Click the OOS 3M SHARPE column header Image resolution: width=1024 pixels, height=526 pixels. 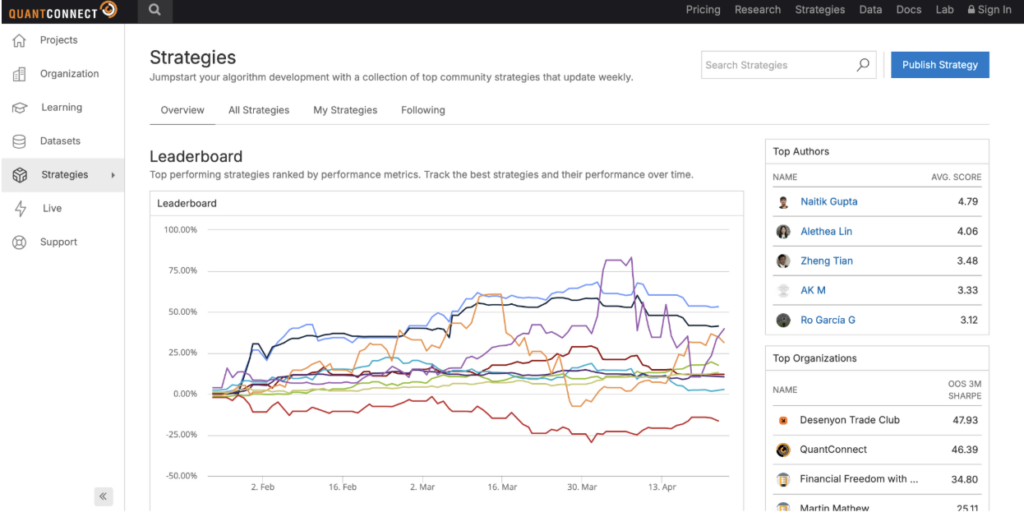click(x=965, y=389)
